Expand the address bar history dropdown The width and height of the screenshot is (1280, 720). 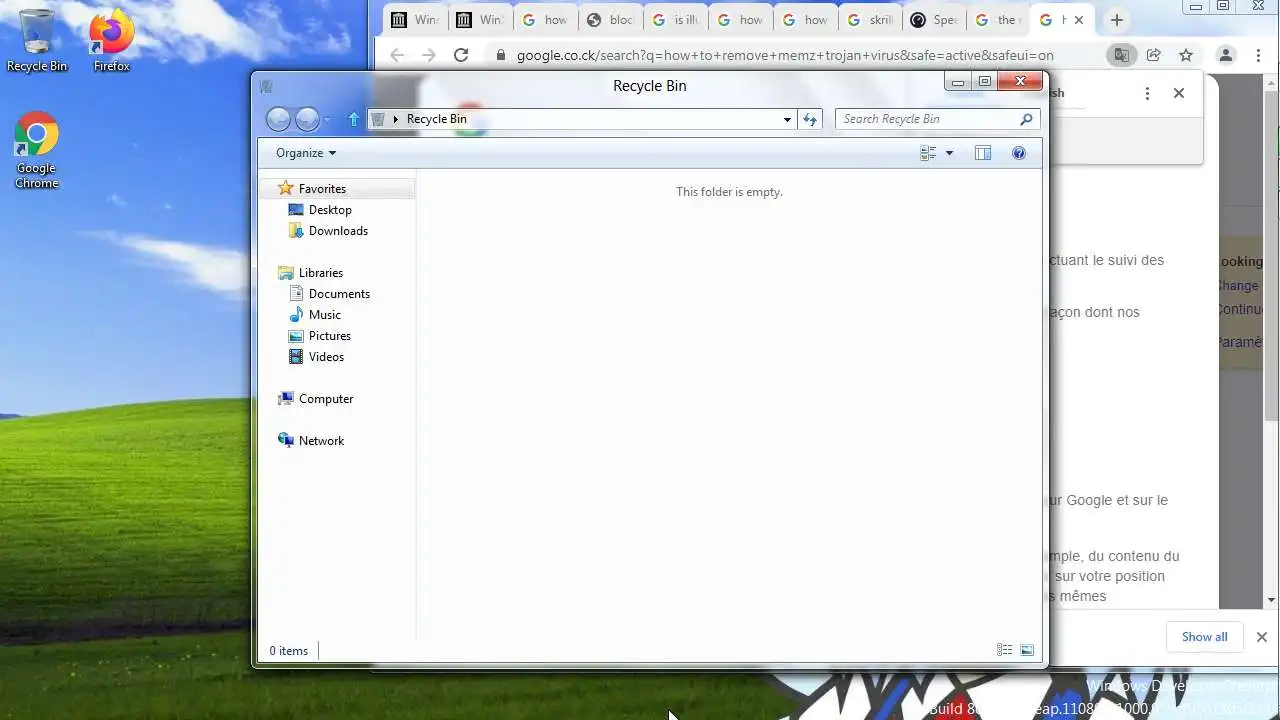coord(787,119)
